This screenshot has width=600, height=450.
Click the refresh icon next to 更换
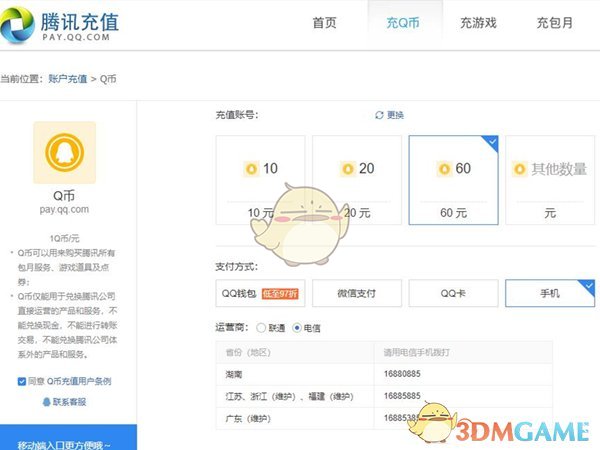(379, 115)
